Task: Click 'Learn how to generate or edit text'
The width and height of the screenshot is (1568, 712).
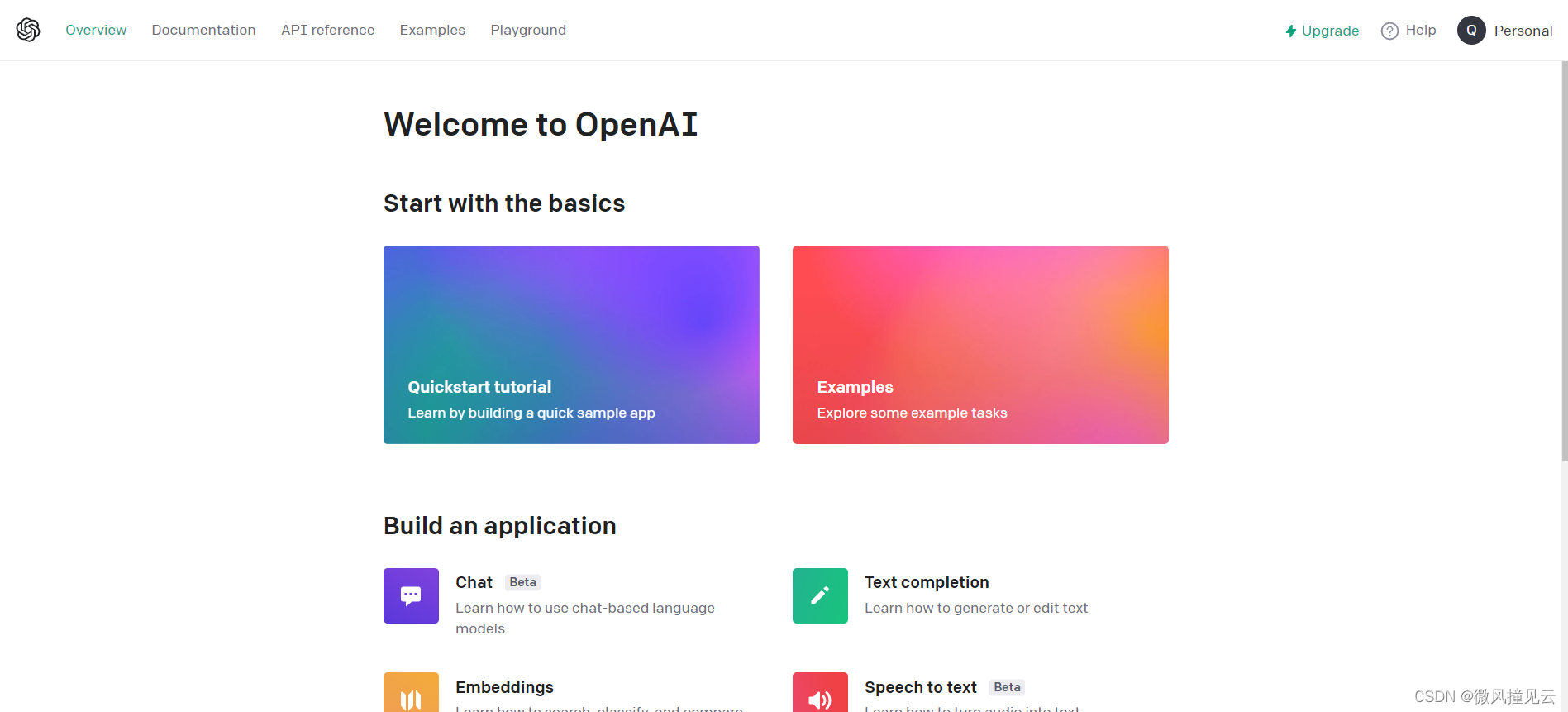Action: 976,608
